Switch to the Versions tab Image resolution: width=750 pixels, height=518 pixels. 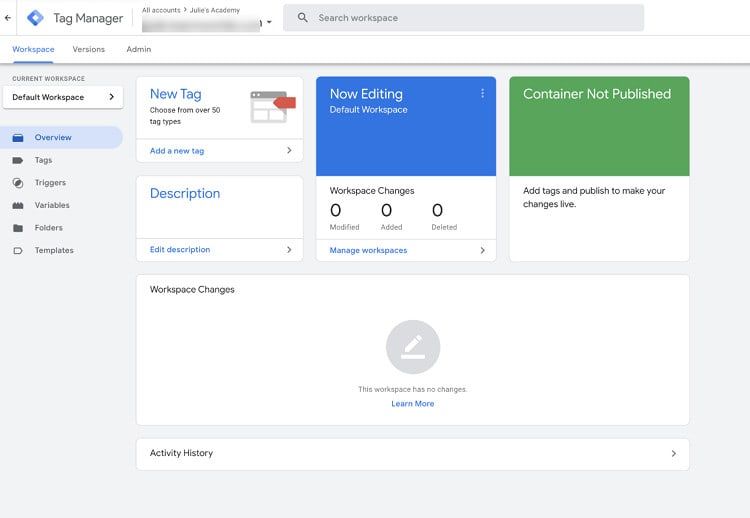(88, 49)
